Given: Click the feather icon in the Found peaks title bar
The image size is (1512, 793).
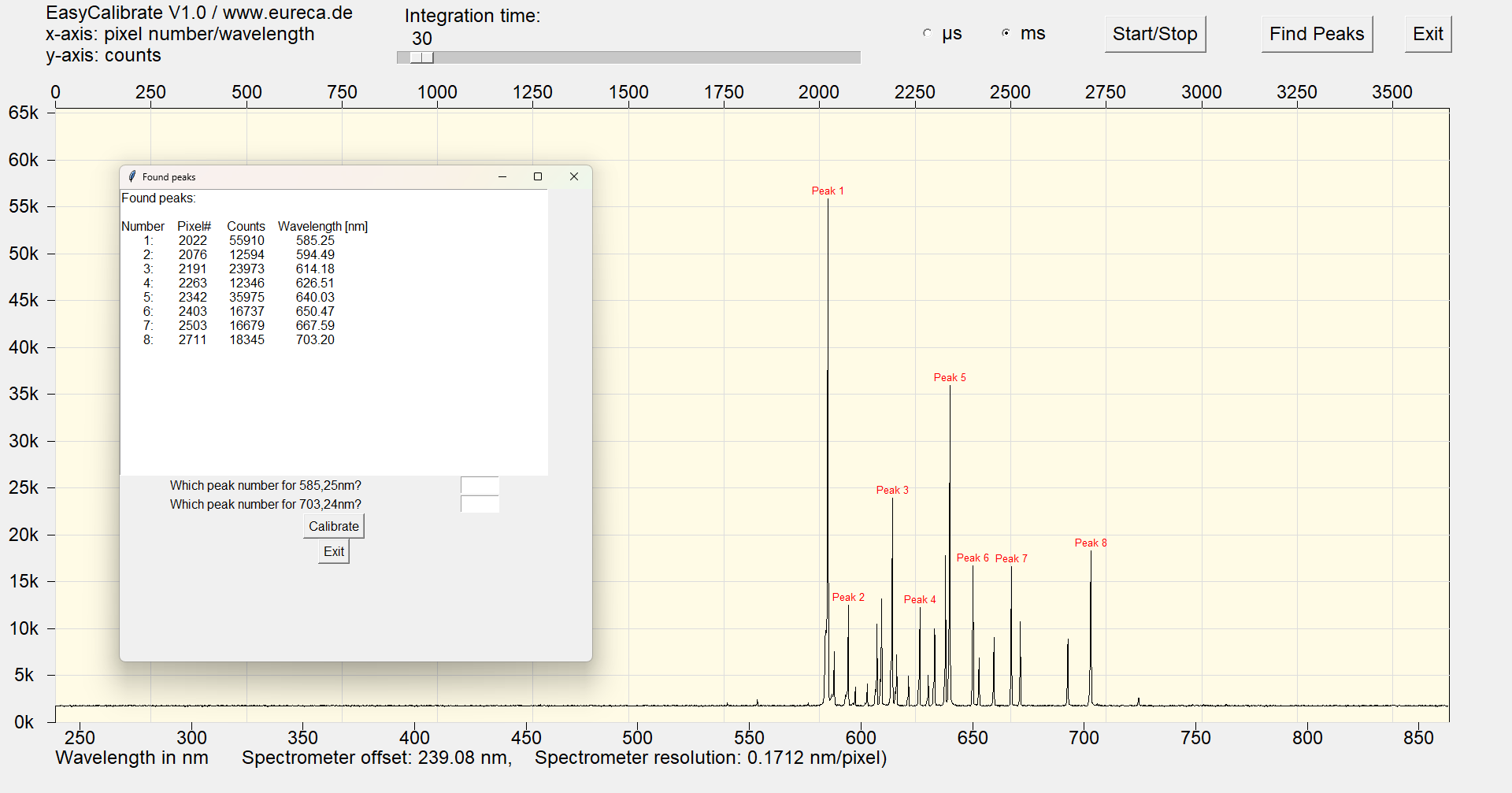Looking at the screenshot, I should tap(132, 176).
